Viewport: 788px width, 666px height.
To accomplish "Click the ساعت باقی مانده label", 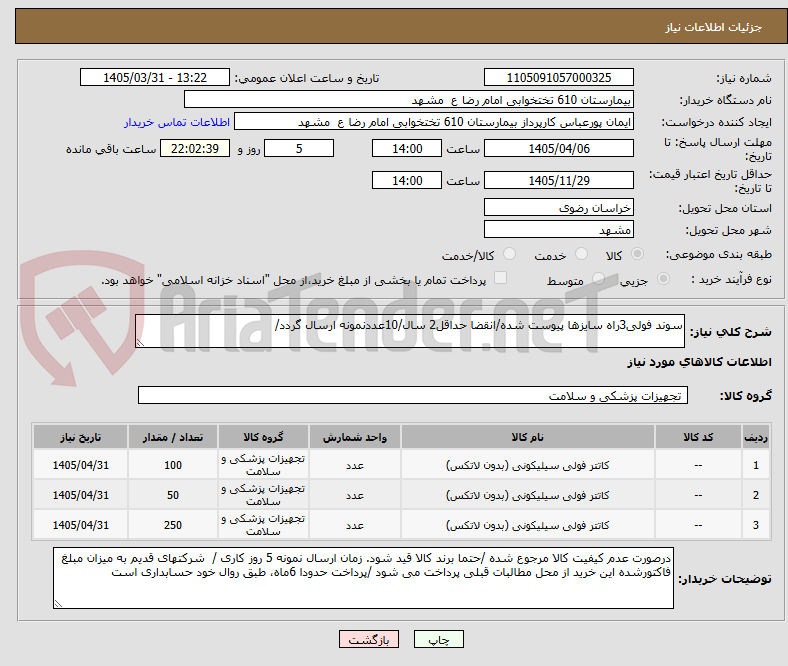I will coord(111,149).
